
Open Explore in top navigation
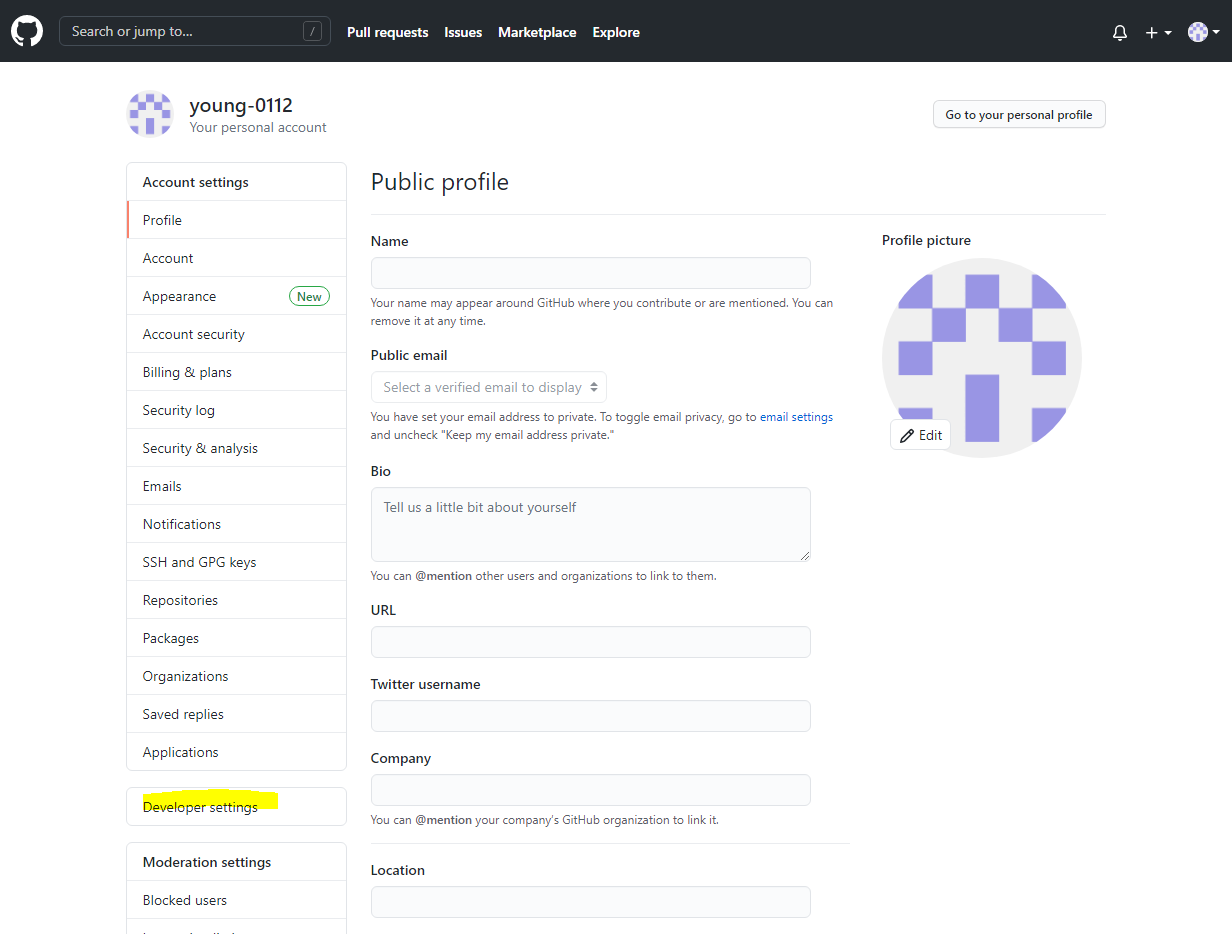click(x=616, y=32)
